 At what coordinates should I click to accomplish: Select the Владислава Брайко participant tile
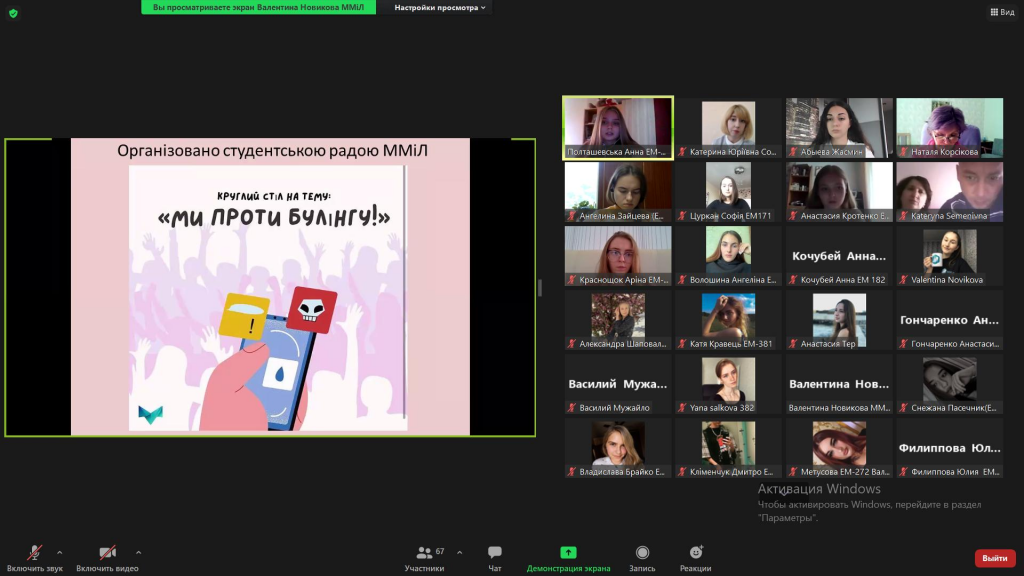coord(618,448)
